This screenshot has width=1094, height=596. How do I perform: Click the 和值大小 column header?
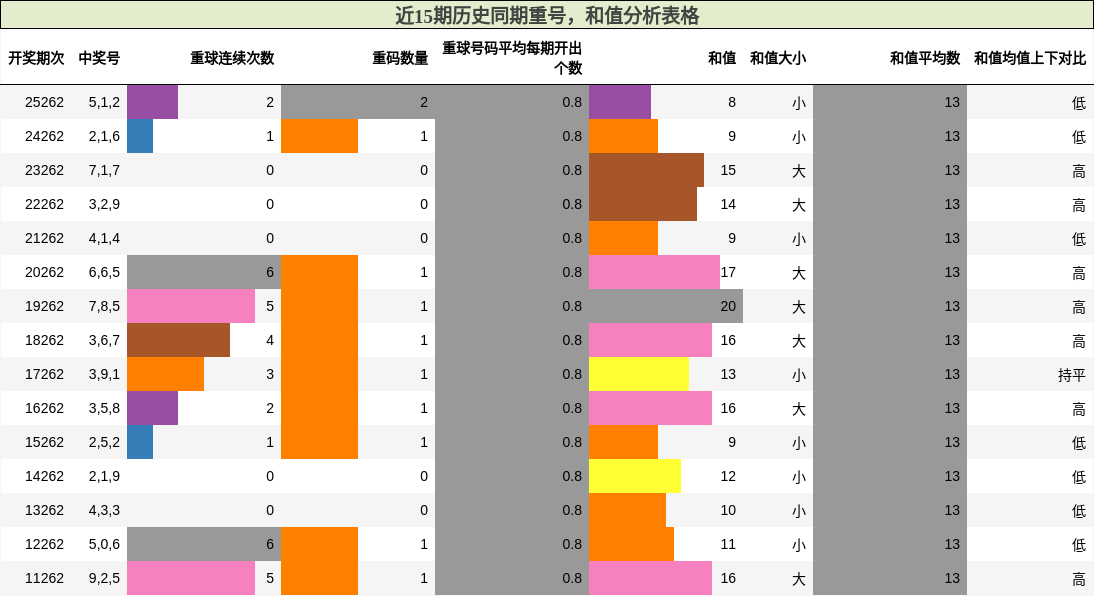[x=778, y=58]
